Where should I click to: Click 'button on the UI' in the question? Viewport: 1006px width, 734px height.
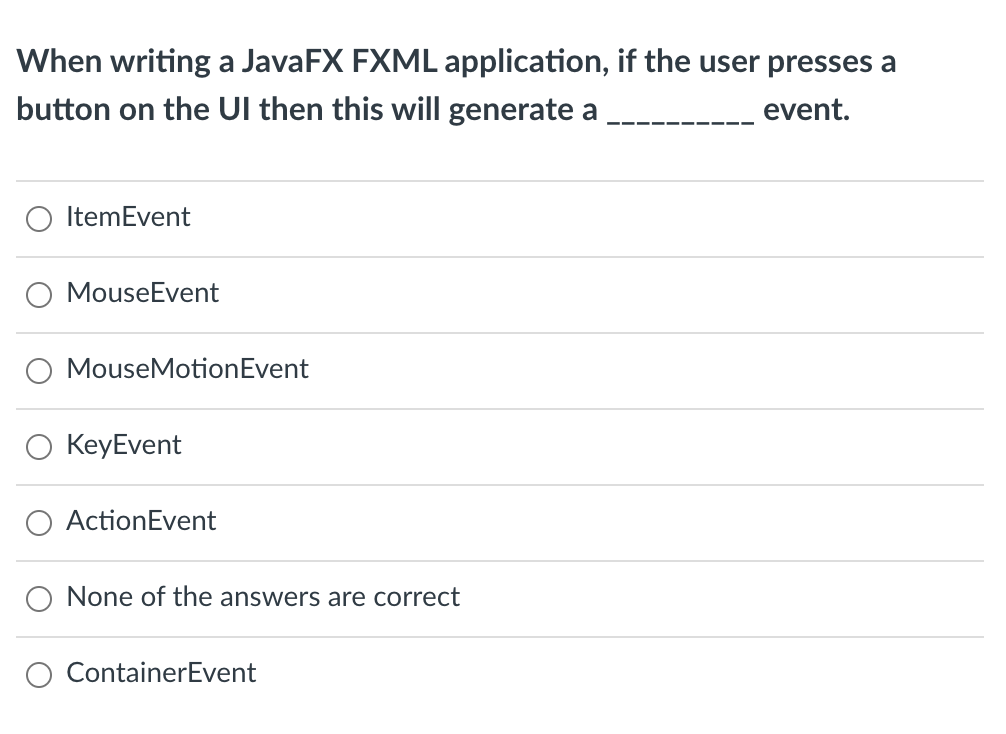click(134, 109)
